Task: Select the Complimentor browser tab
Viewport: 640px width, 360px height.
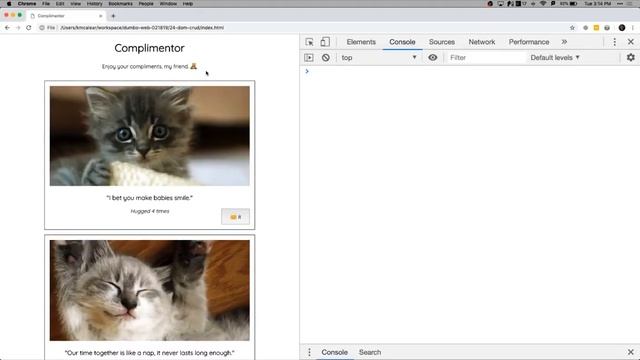Action: point(65,16)
